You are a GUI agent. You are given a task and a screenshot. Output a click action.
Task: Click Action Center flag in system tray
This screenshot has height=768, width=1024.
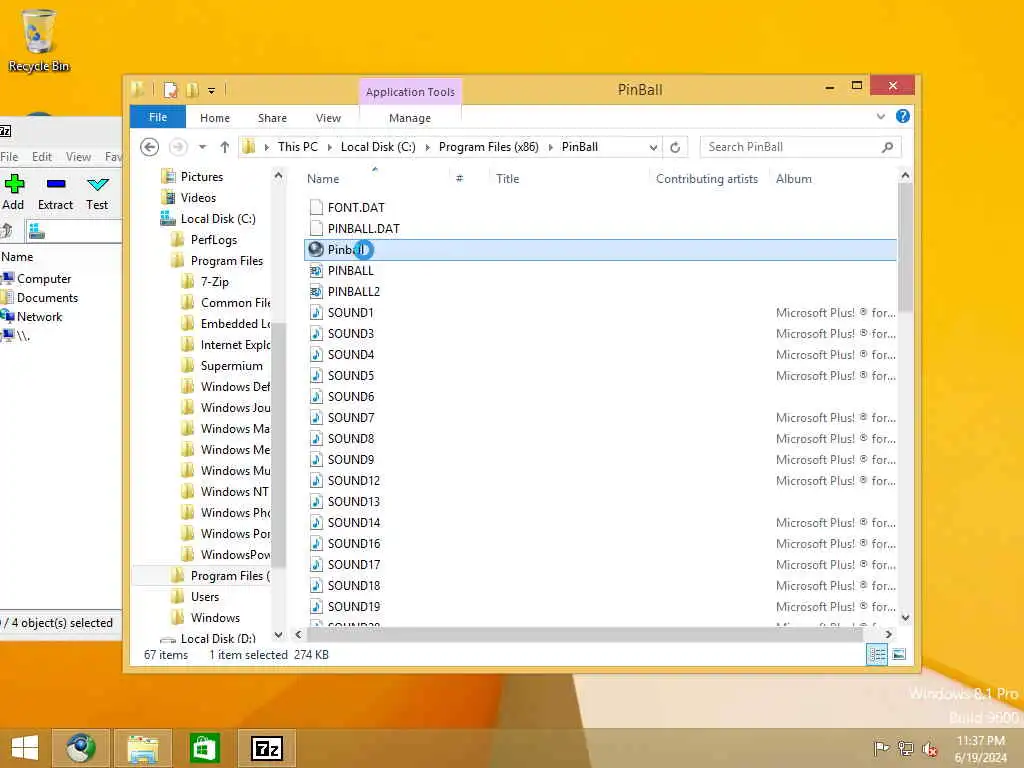(x=881, y=748)
